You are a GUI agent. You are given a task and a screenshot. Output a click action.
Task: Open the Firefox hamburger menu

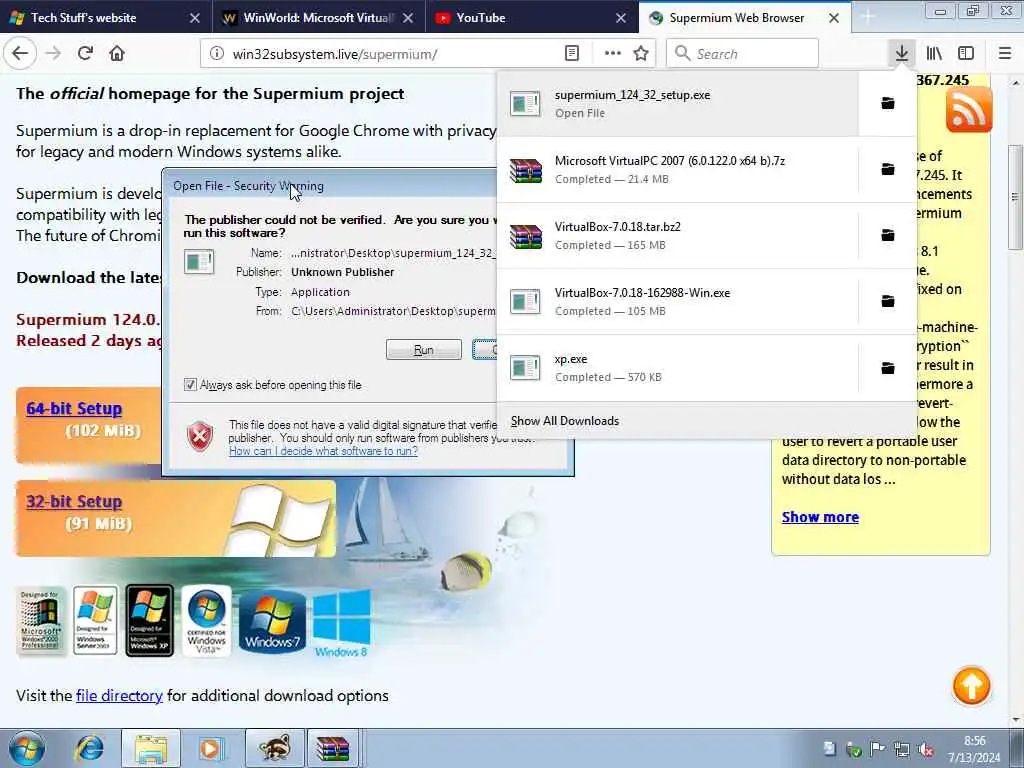(1005, 54)
